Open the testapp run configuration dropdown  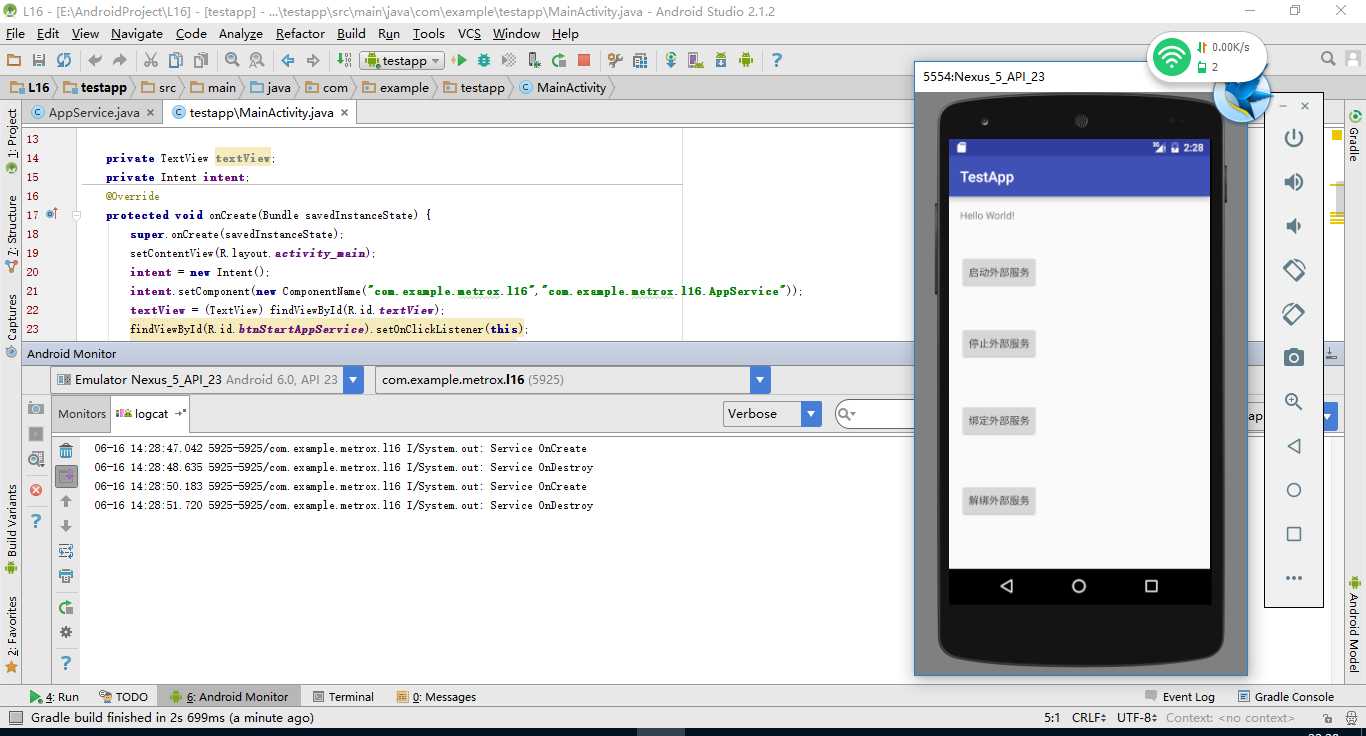point(401,60)
